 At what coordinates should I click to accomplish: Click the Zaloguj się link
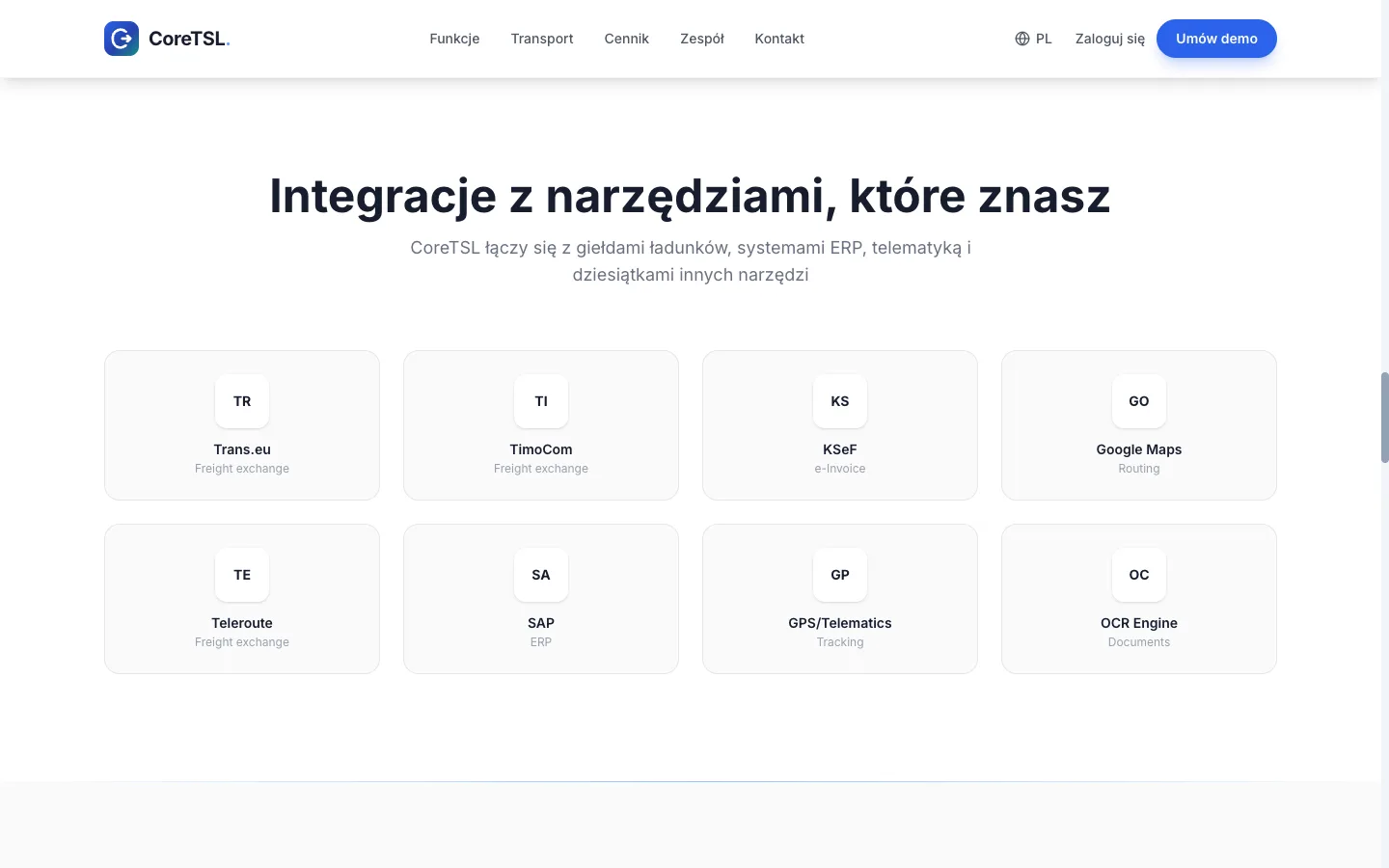1110,39
